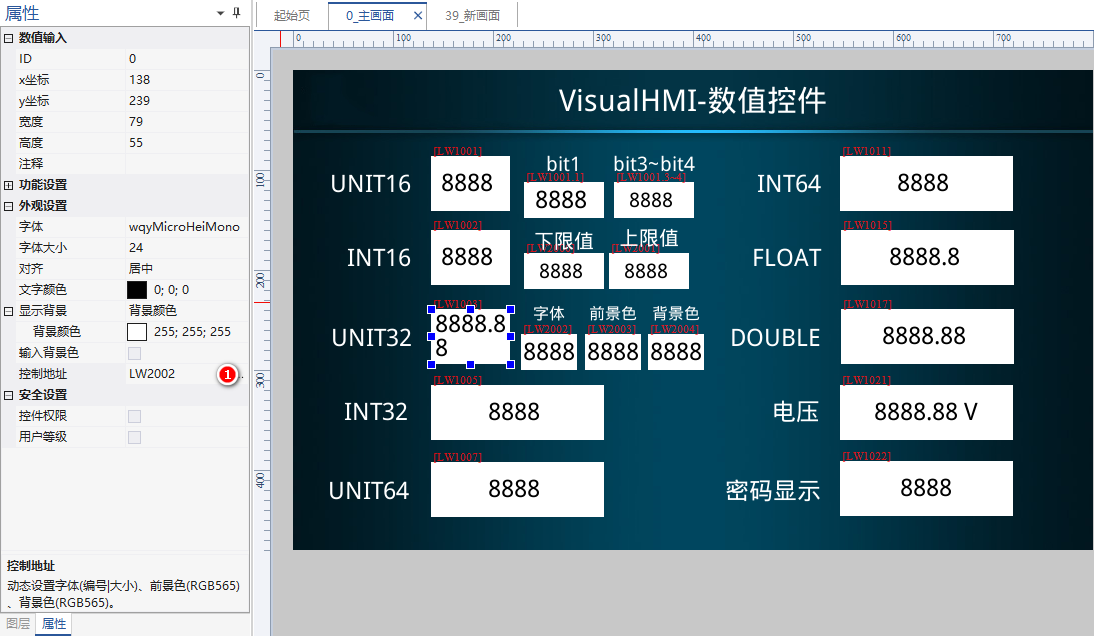Collapse the 安全设置 property group
This screenshot has width=1094, height=636.
point(9,395)
